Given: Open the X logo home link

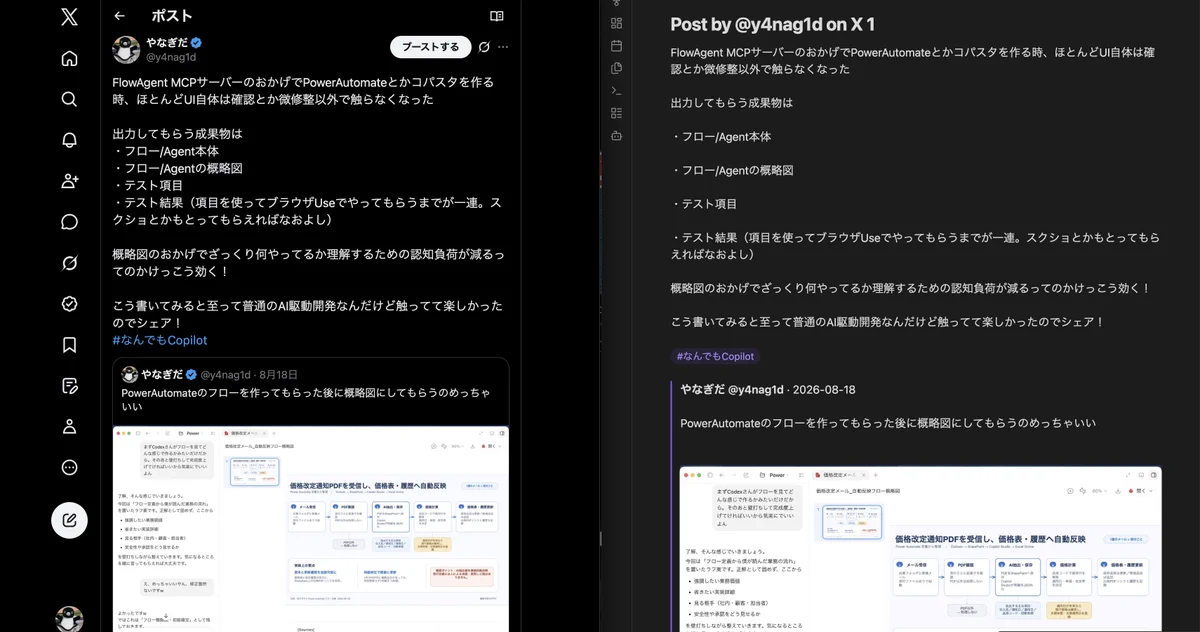Looking at the screenshot, I should [69, 16].
